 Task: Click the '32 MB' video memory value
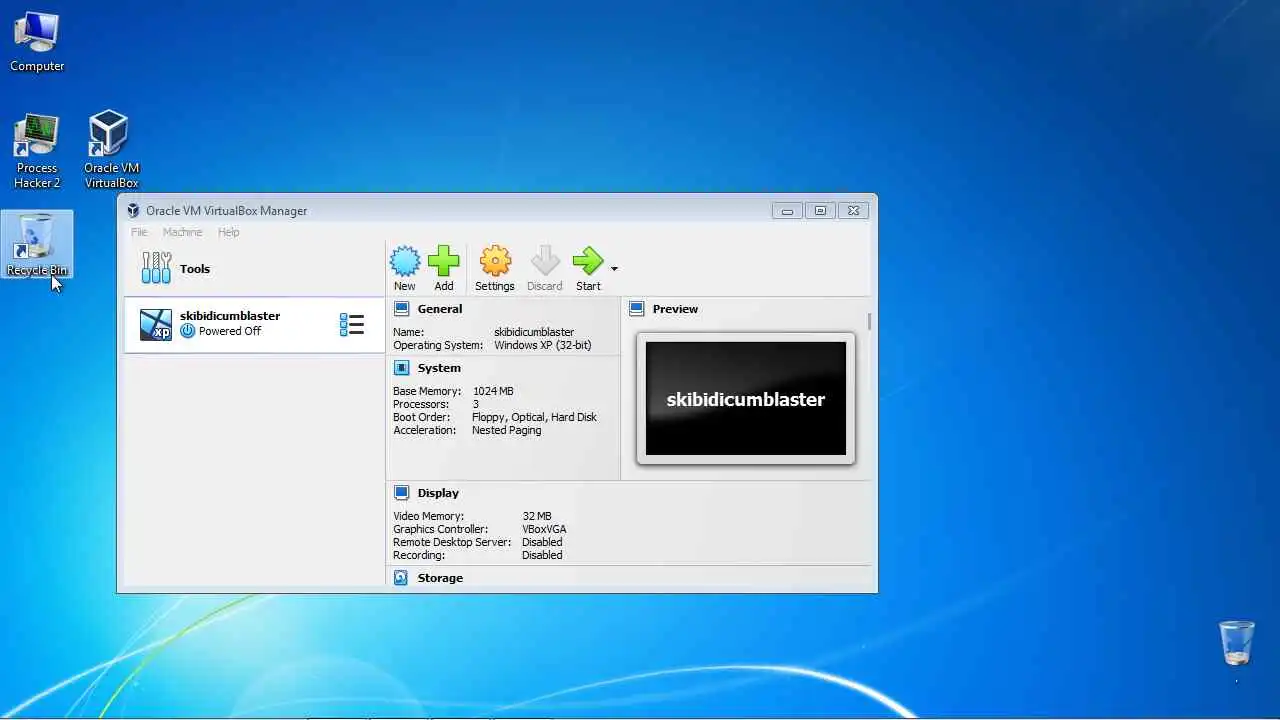click(536, 516)
